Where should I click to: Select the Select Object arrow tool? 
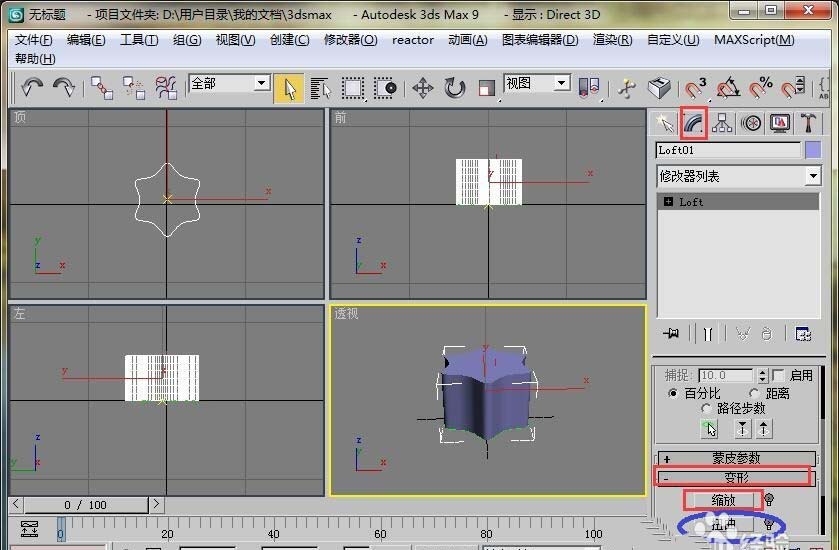pyautogui.click(x=290, y=88)
